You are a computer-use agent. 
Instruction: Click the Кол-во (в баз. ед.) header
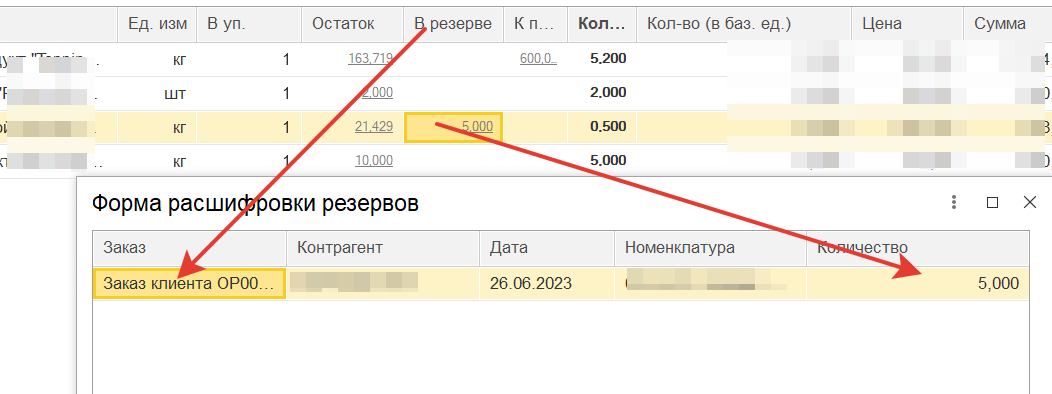744,24
